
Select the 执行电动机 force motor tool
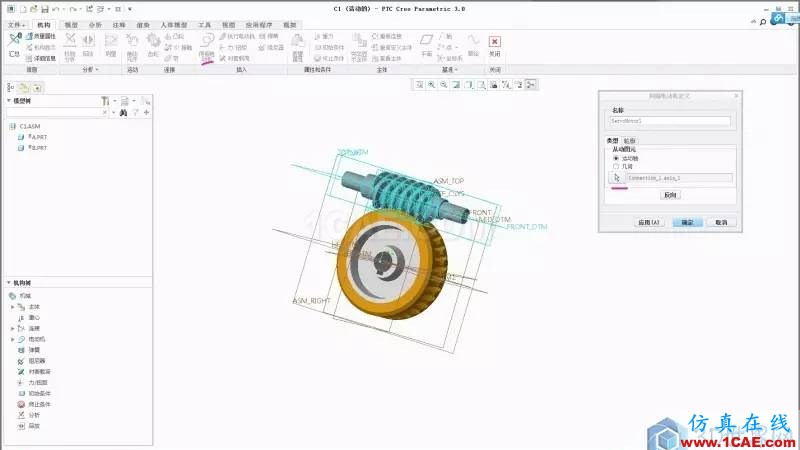coord(237,37)
